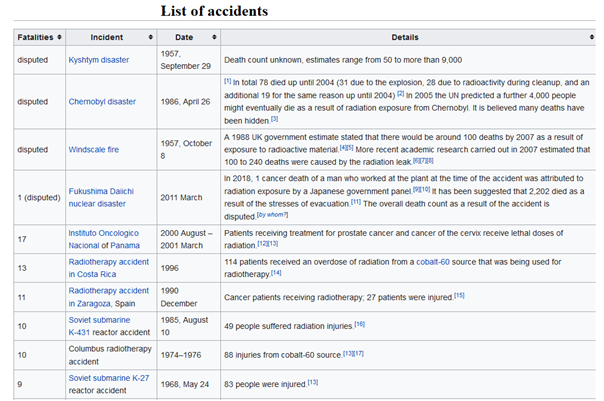
Task: Open the Kyshtym disaster article link
Action: tap(99, 60)
